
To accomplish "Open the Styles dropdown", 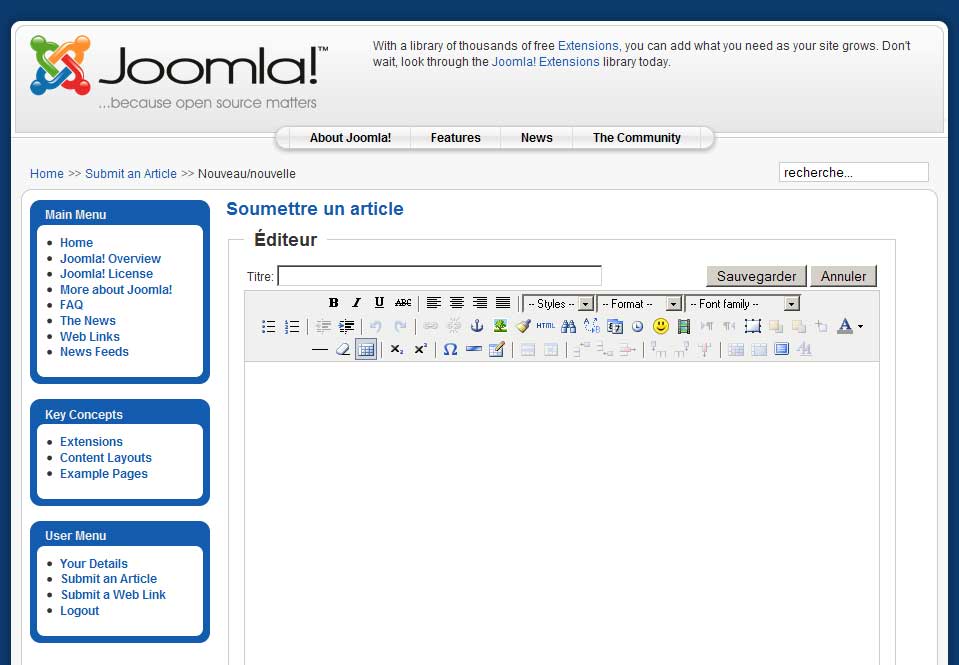I will pyautogui.click(x=558, y=303).
